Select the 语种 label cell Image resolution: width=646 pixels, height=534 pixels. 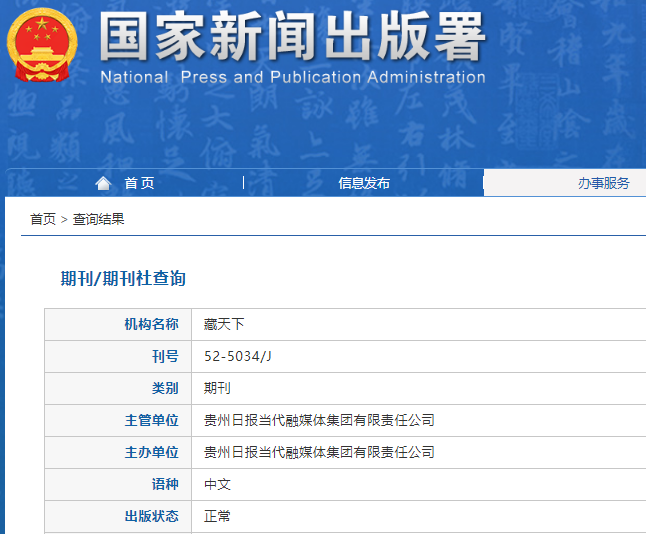(x=118, y=485)
